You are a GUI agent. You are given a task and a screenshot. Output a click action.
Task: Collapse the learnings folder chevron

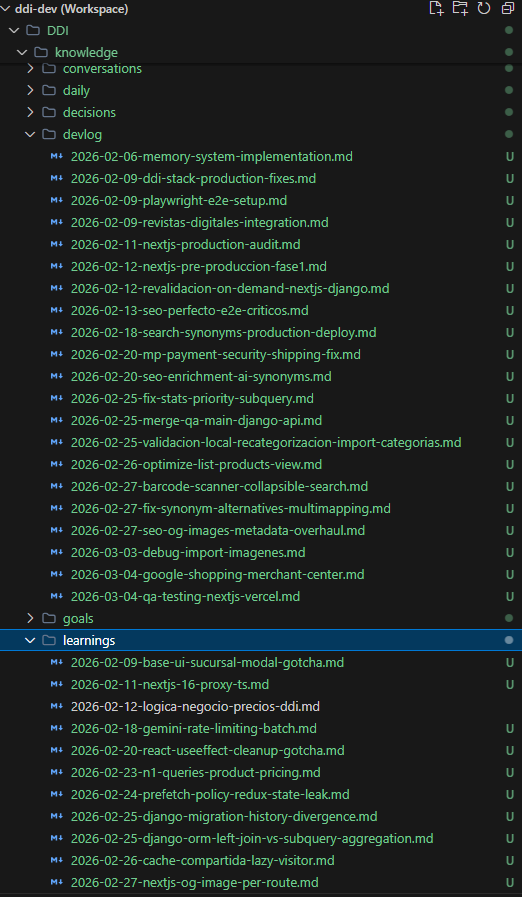click(x=30, y=641)
